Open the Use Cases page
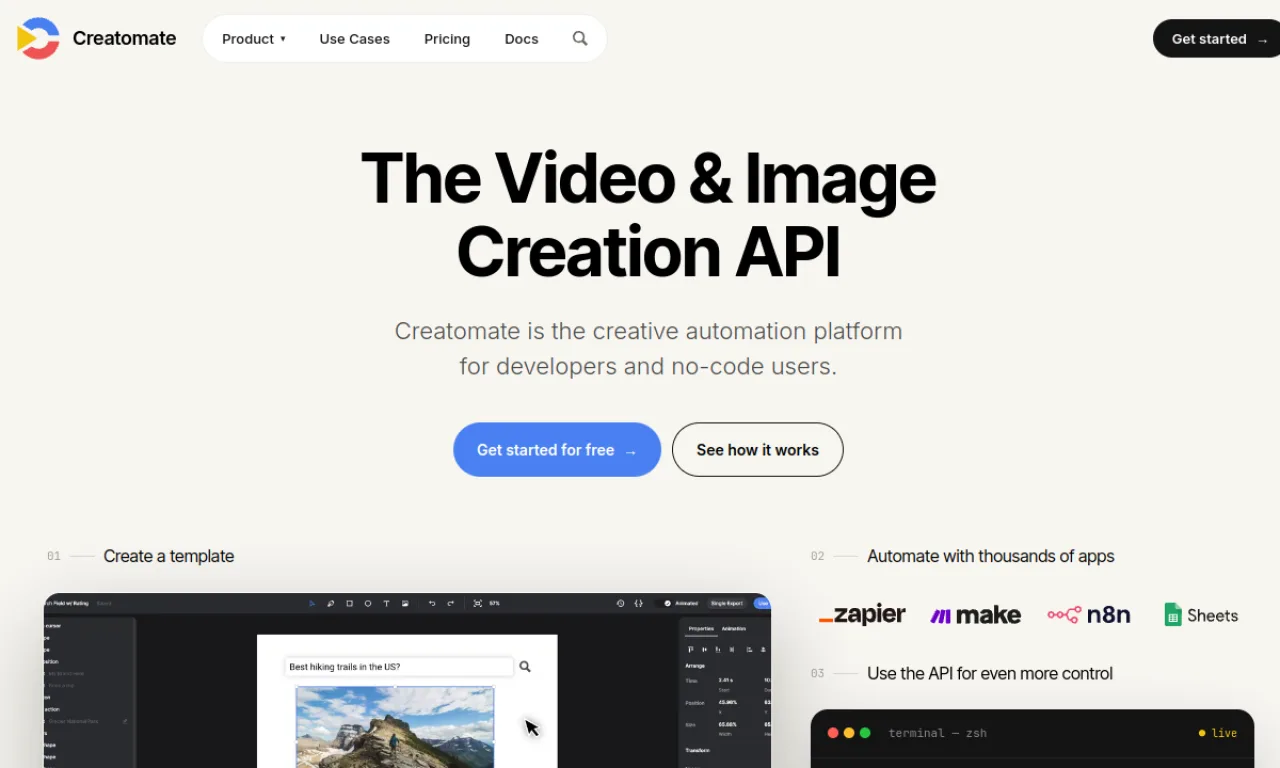The width and height of the screenshot is (1280, 768). tap(355, 39)
